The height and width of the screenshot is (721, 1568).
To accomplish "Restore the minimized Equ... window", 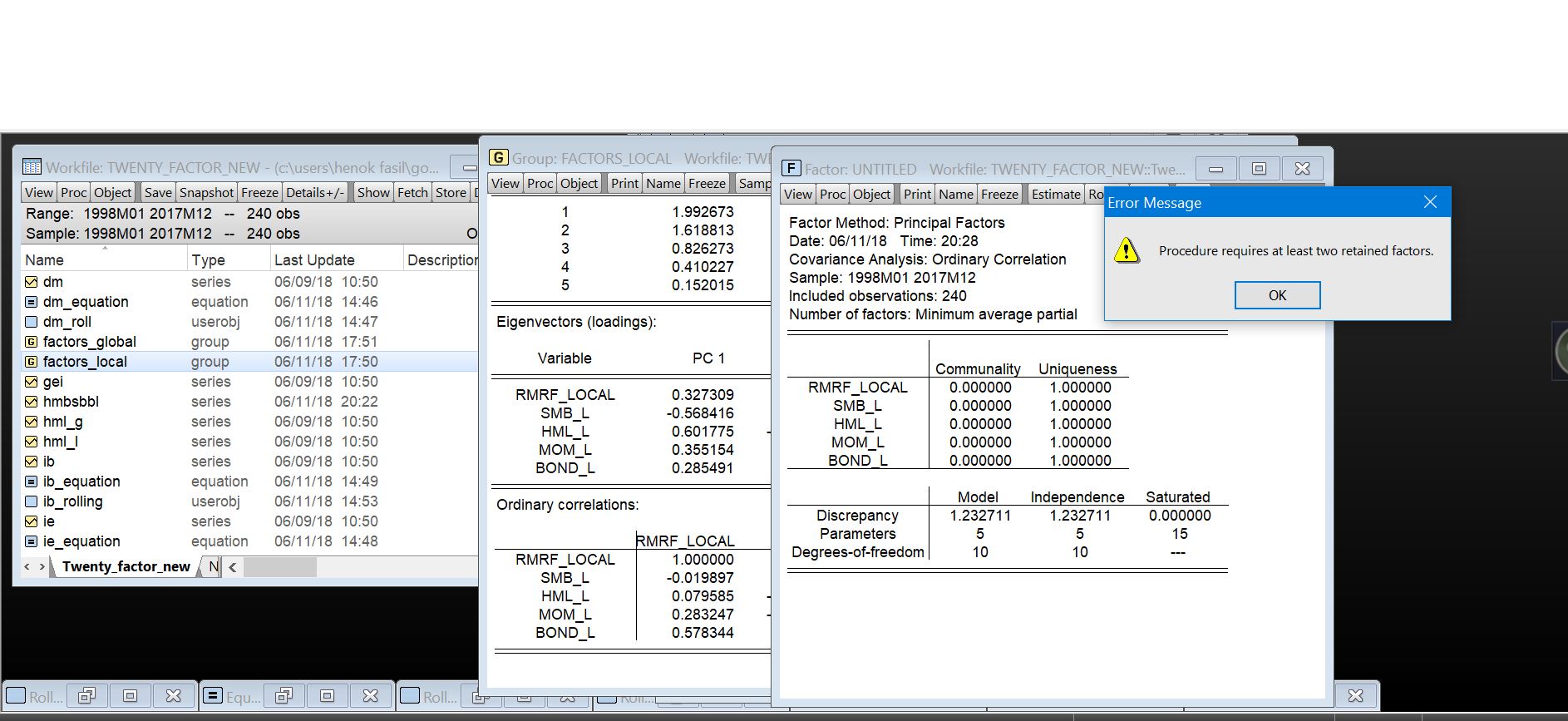I will pos(284,695).
